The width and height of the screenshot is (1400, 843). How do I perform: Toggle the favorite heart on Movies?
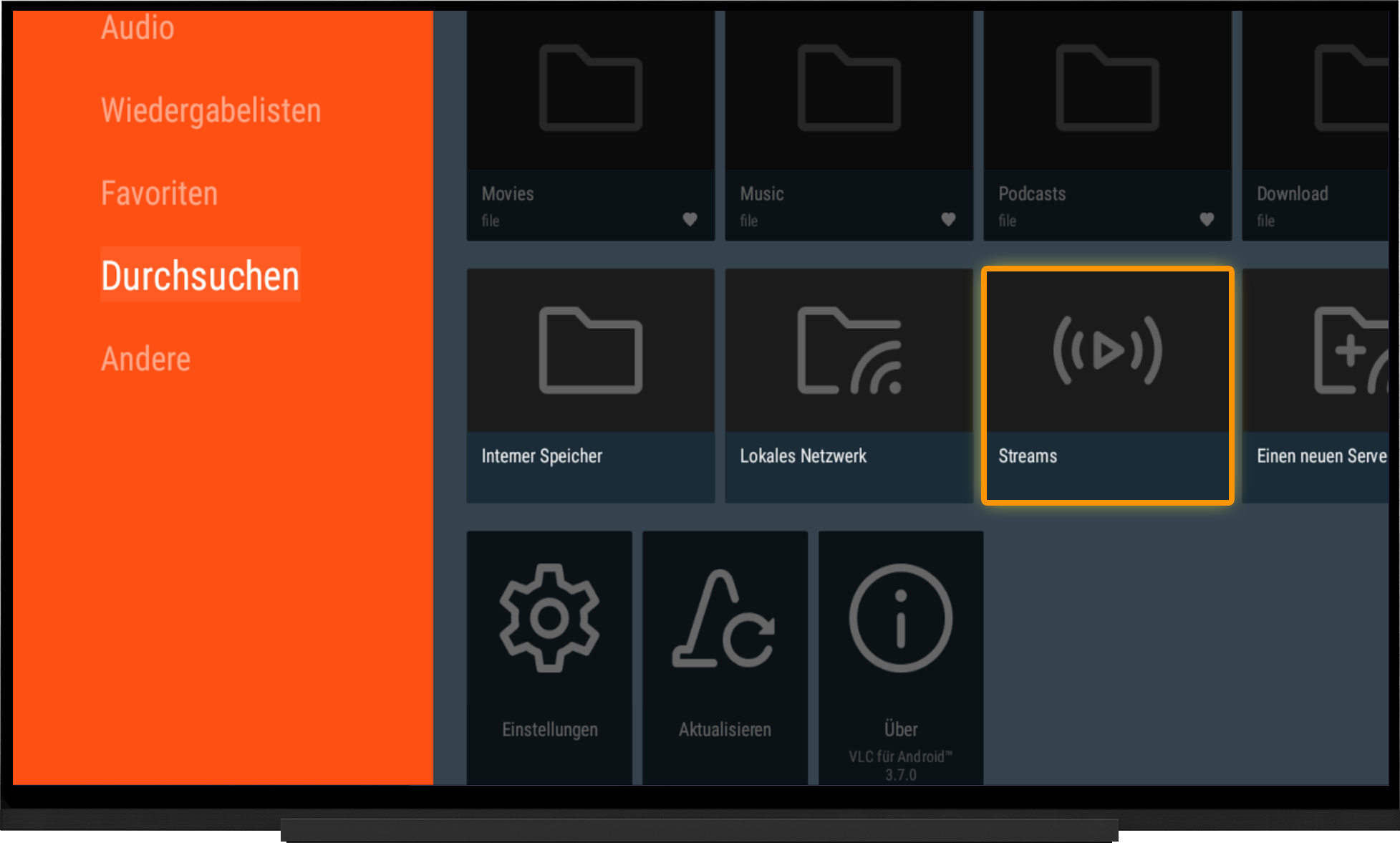point(690,219)
